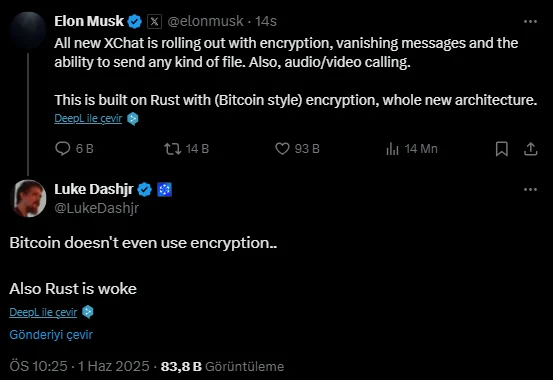Open Elon Musk's dark avatar

point(28,30)
